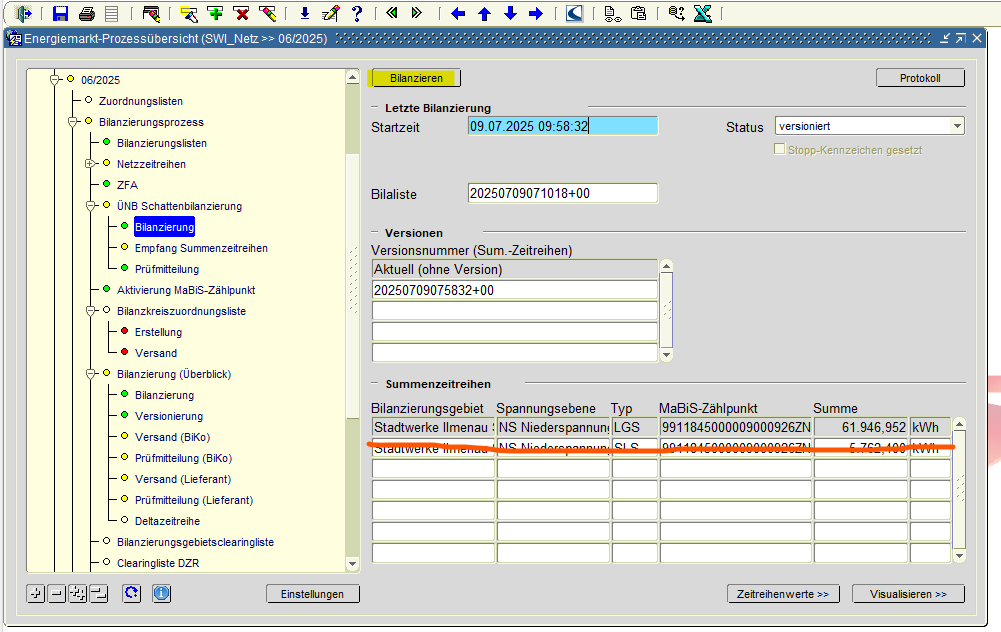Select Aktivierung MaBiS-Zählpunkt tree item
The width and height of the screenshot is (1001, 632).
186,290
